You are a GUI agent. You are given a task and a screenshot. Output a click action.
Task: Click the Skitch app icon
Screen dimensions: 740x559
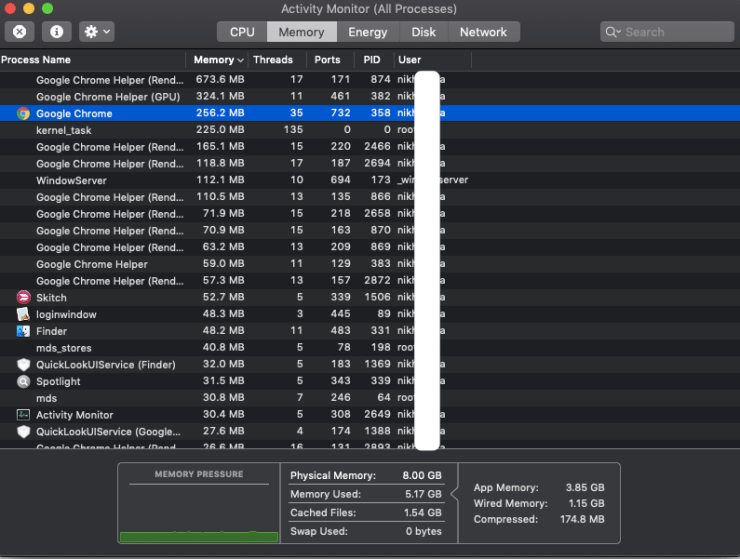point(23,297)
